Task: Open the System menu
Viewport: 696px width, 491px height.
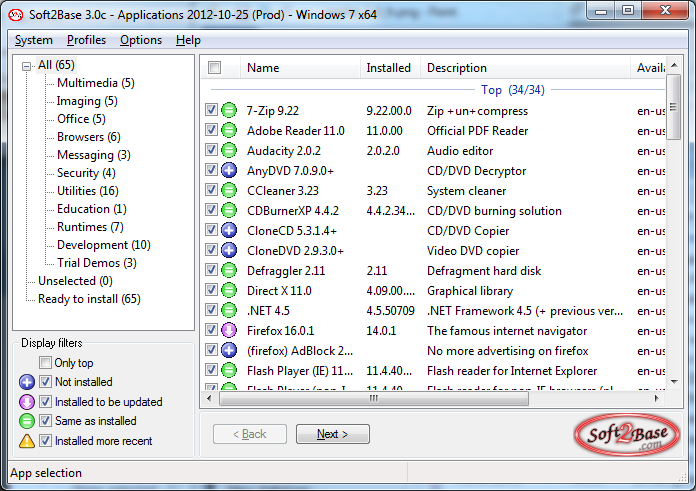Action: click(34, 40)
